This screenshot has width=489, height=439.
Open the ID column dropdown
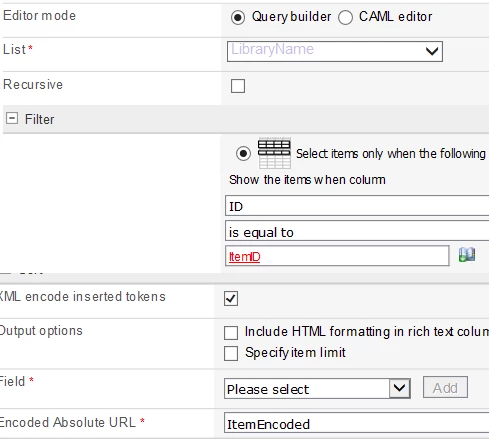coord(357,206)
